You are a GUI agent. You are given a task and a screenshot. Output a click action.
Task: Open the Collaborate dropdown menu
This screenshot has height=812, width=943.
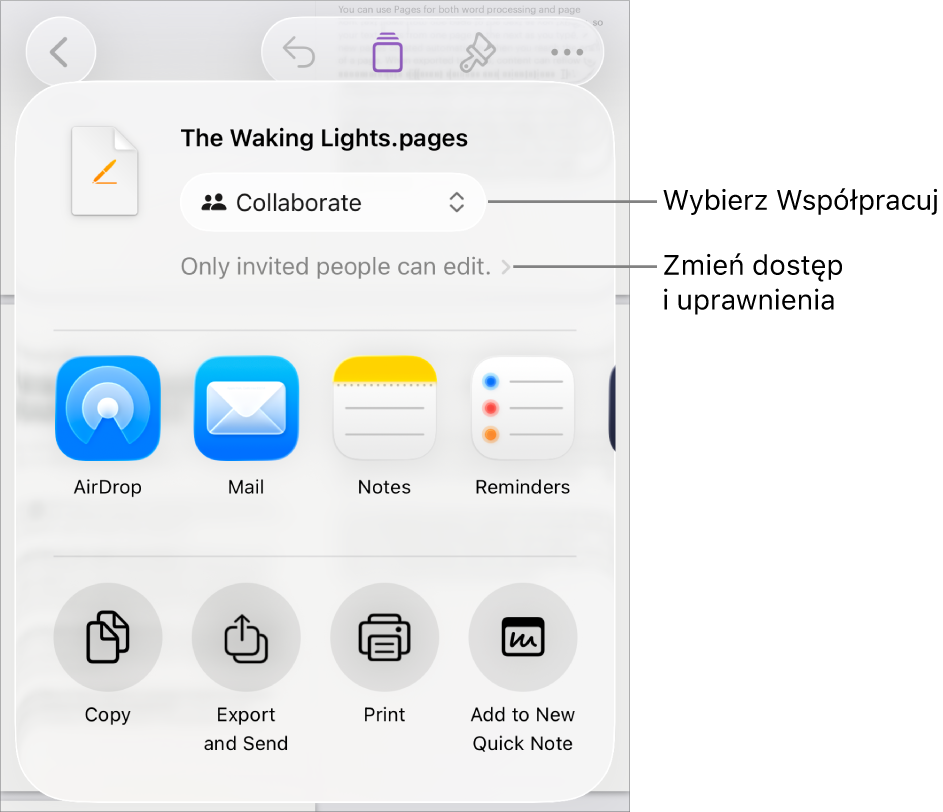(333, 203)
